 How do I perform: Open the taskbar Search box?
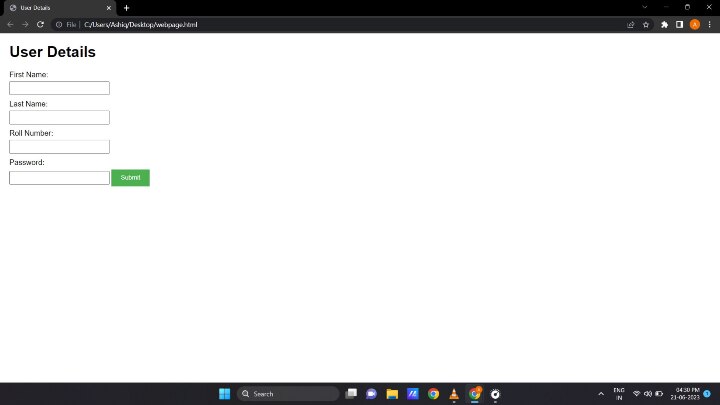pyautogui.click(x=288, y=394)
